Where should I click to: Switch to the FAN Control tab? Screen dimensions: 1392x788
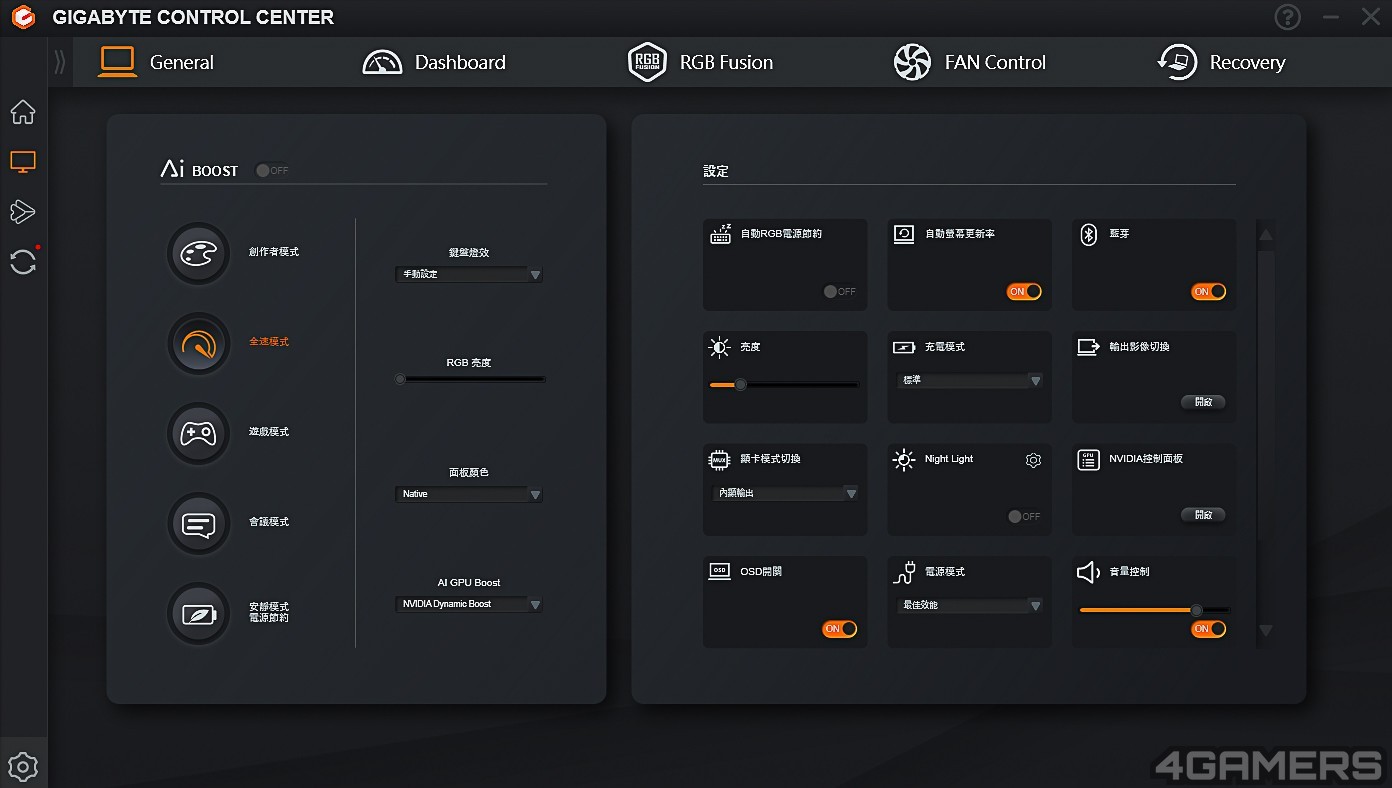[x=969, y=62]
